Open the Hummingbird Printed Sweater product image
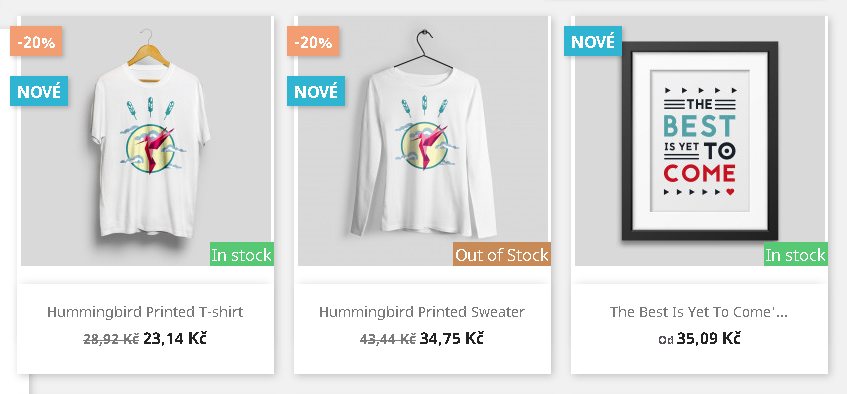This screenshot has width=847, height=394. tap(423, 141)
